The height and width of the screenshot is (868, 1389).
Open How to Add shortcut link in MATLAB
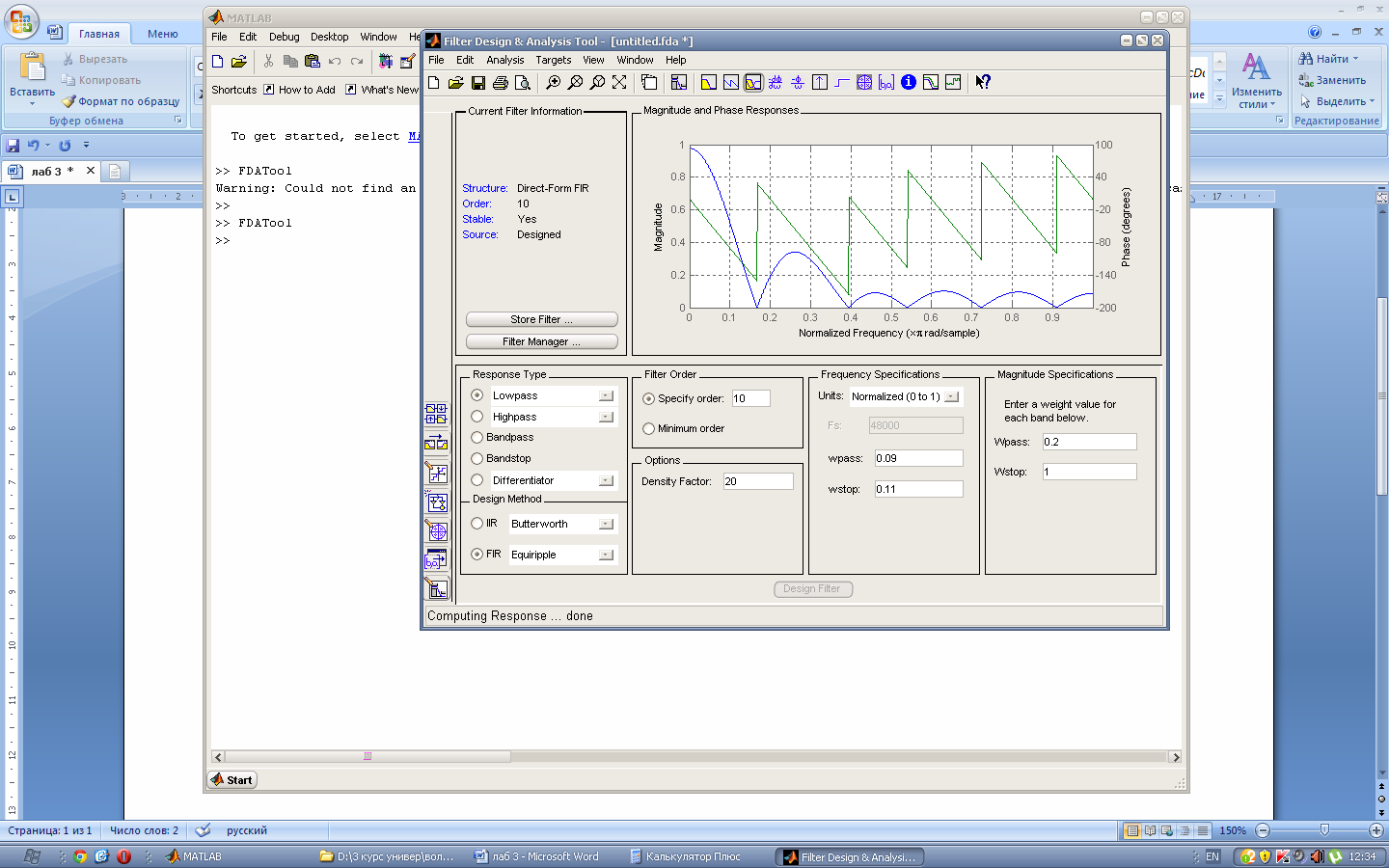point(300,90)
